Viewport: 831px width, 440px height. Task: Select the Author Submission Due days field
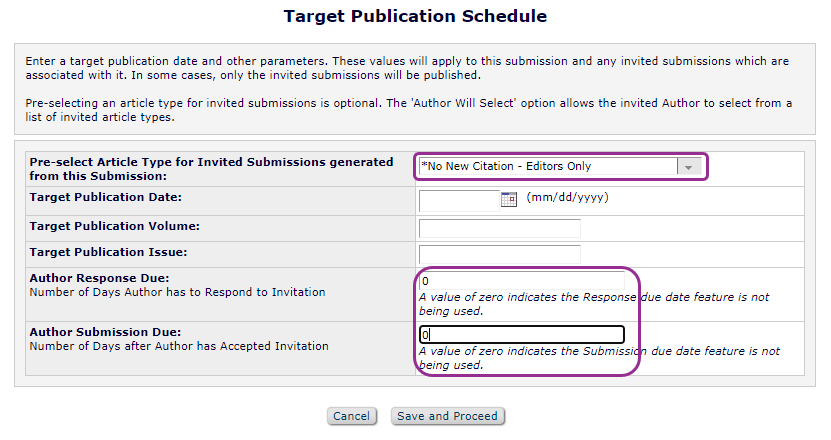pos(521,335)
